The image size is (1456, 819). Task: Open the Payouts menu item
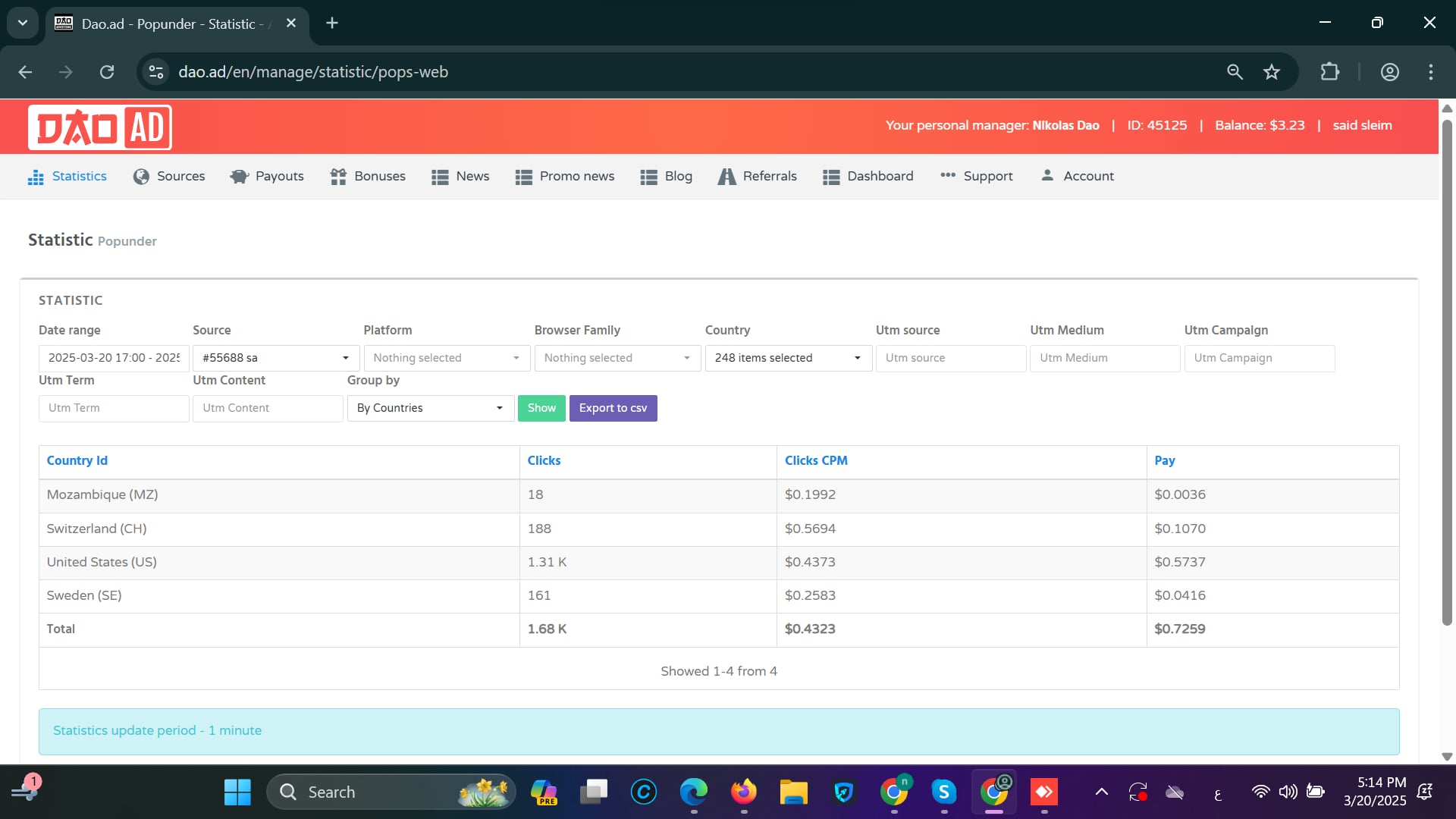267,176
